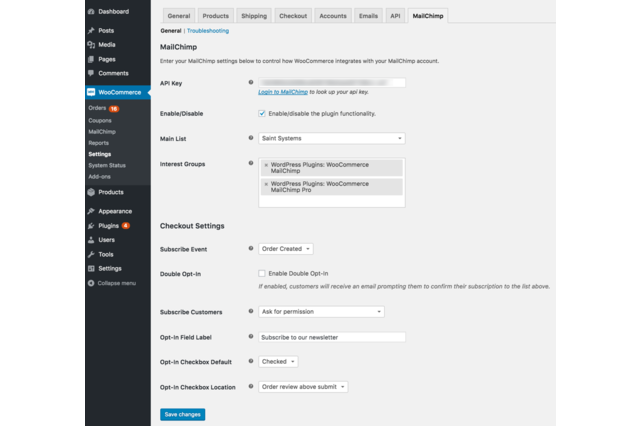Click help tip icon beside Opt-In Field Label
Screen dimensions: 640x426
coord(251,337)
